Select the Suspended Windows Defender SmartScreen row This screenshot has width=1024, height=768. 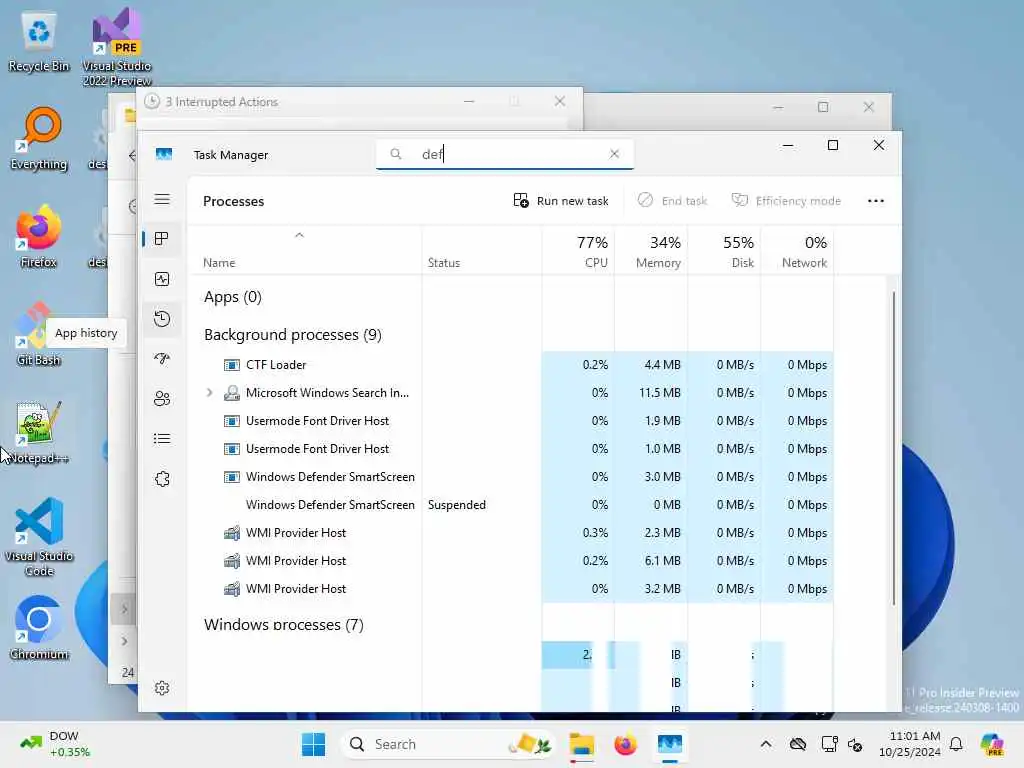(x=511, y=505)
